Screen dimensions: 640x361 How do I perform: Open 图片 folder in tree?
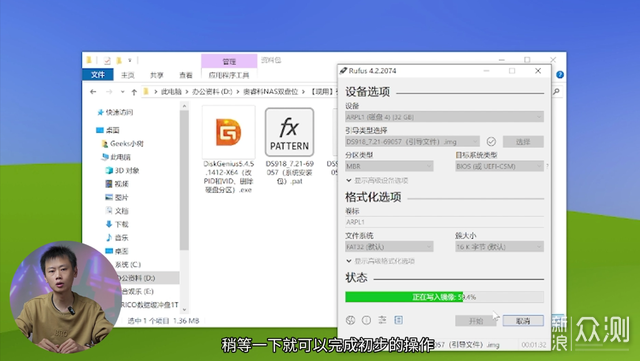(117, 198)
